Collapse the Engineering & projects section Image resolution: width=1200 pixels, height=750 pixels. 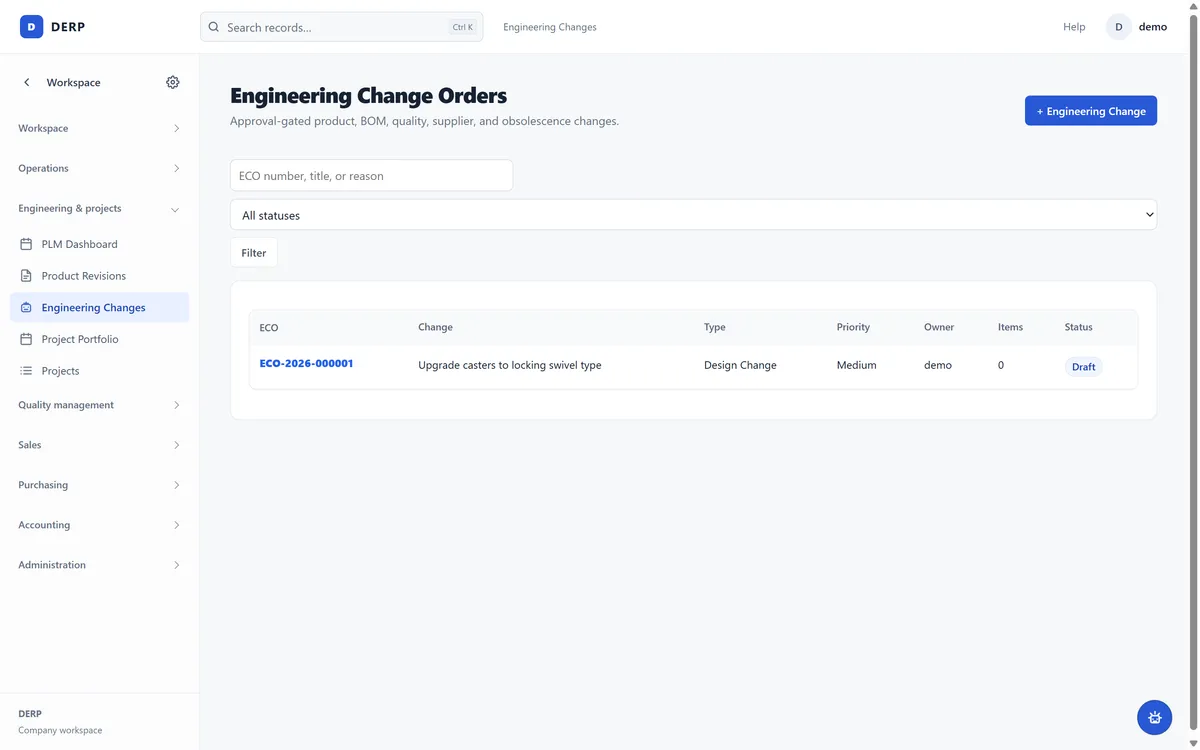(99, 208)
